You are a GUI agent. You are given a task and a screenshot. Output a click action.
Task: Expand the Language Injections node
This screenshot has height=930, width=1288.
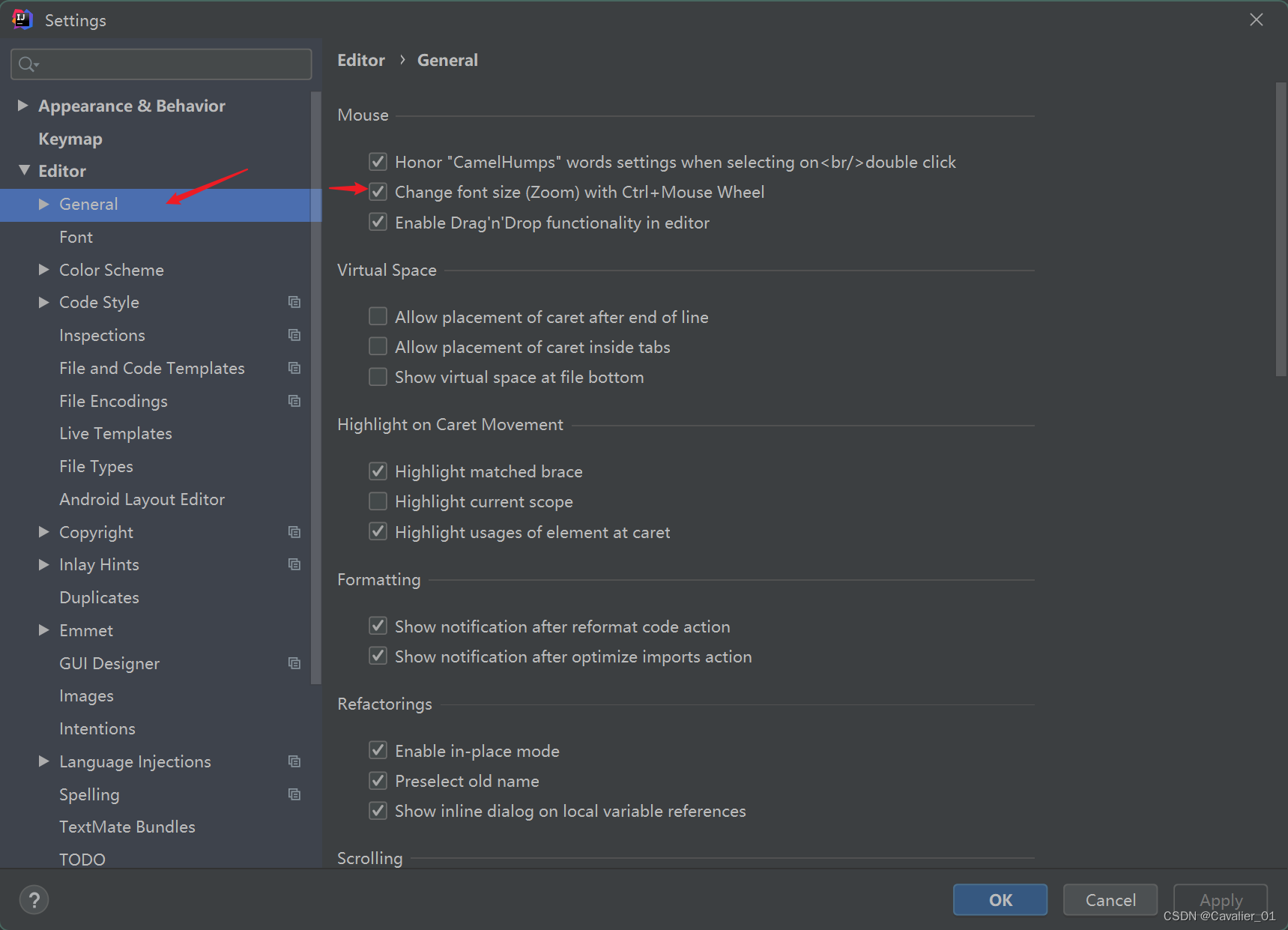point(44,761)
